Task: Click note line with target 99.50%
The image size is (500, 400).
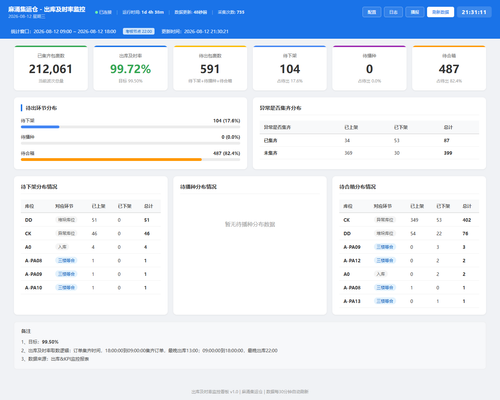Action: [x=40, y=342]
